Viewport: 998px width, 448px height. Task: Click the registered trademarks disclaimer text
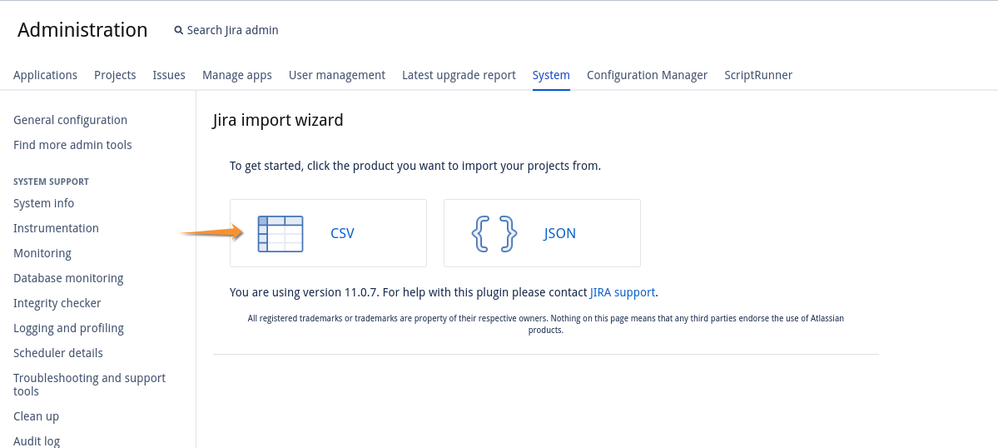coord(545,324)
